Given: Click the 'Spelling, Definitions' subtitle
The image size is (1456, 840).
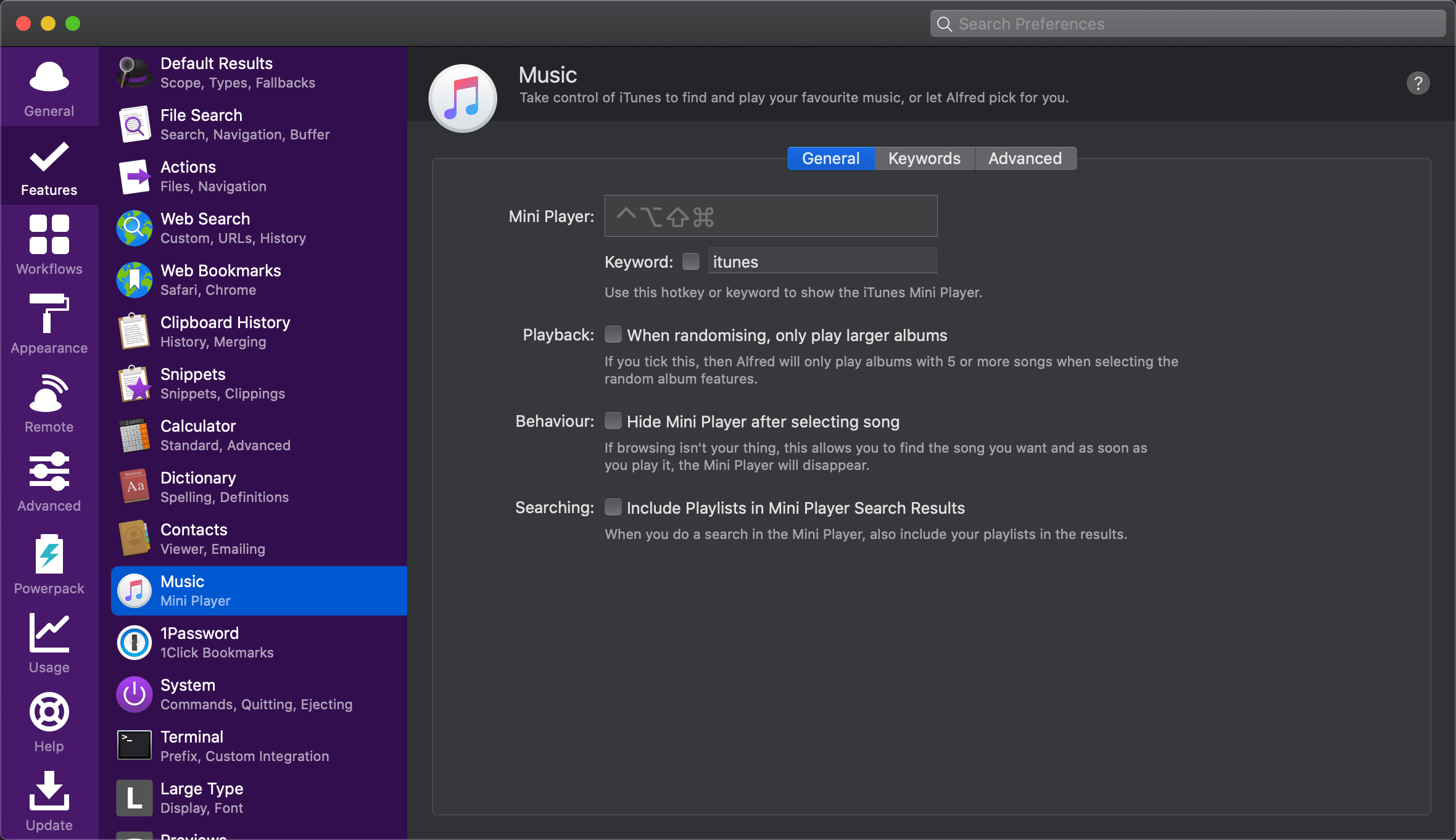Looking at the screenshot, I should (225, 497).
